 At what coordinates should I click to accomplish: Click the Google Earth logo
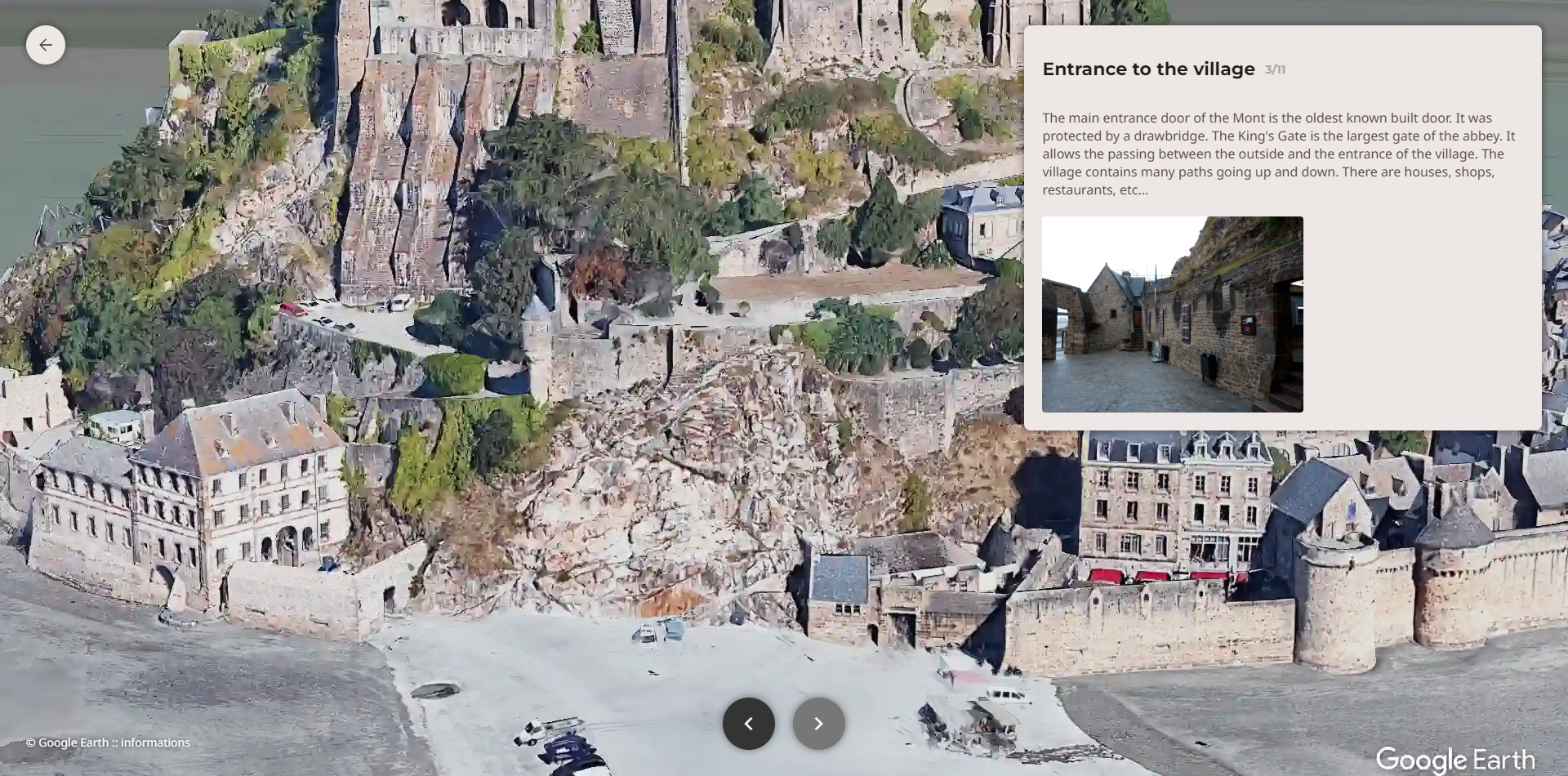pyautogui.click(x=1454, y=760)
